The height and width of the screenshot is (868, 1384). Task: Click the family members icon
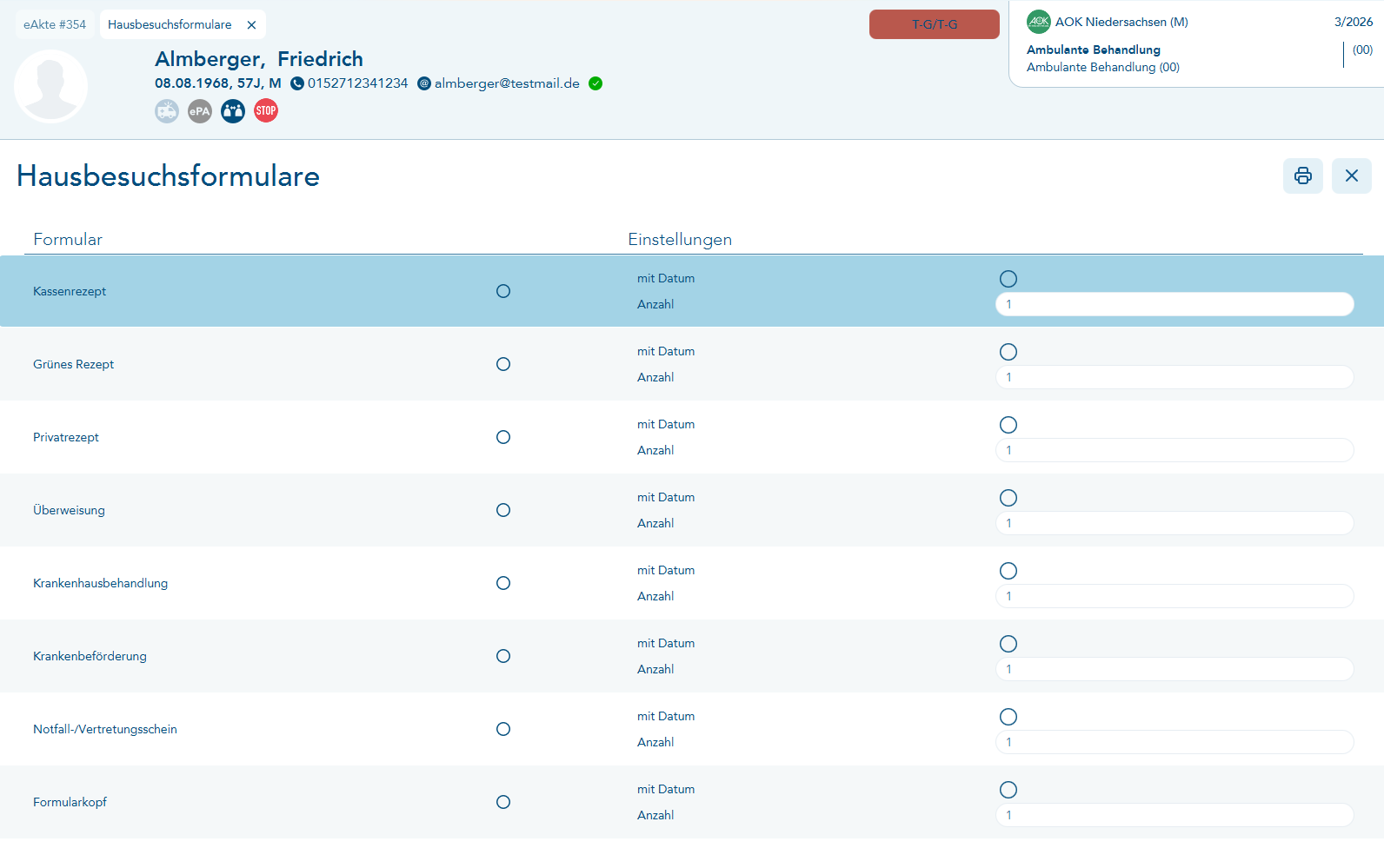tap(233, 111)
